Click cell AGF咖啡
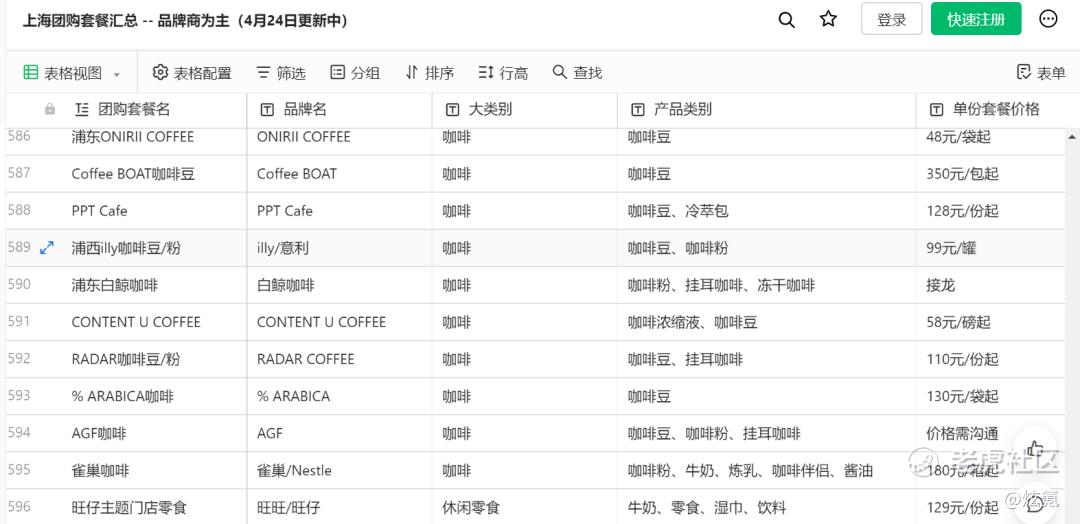The width and height of the screenshot is (1080, 524). [99, 434]
